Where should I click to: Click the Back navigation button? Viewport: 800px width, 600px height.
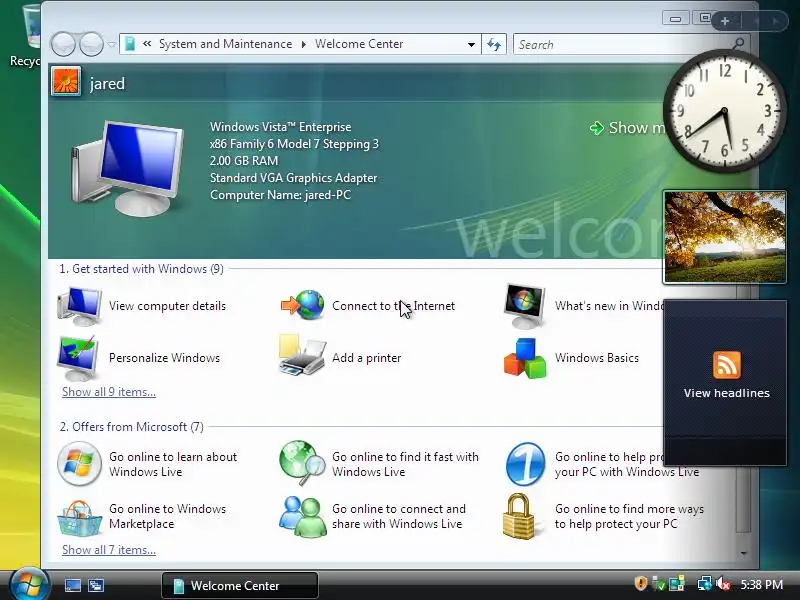pos(64,44)
